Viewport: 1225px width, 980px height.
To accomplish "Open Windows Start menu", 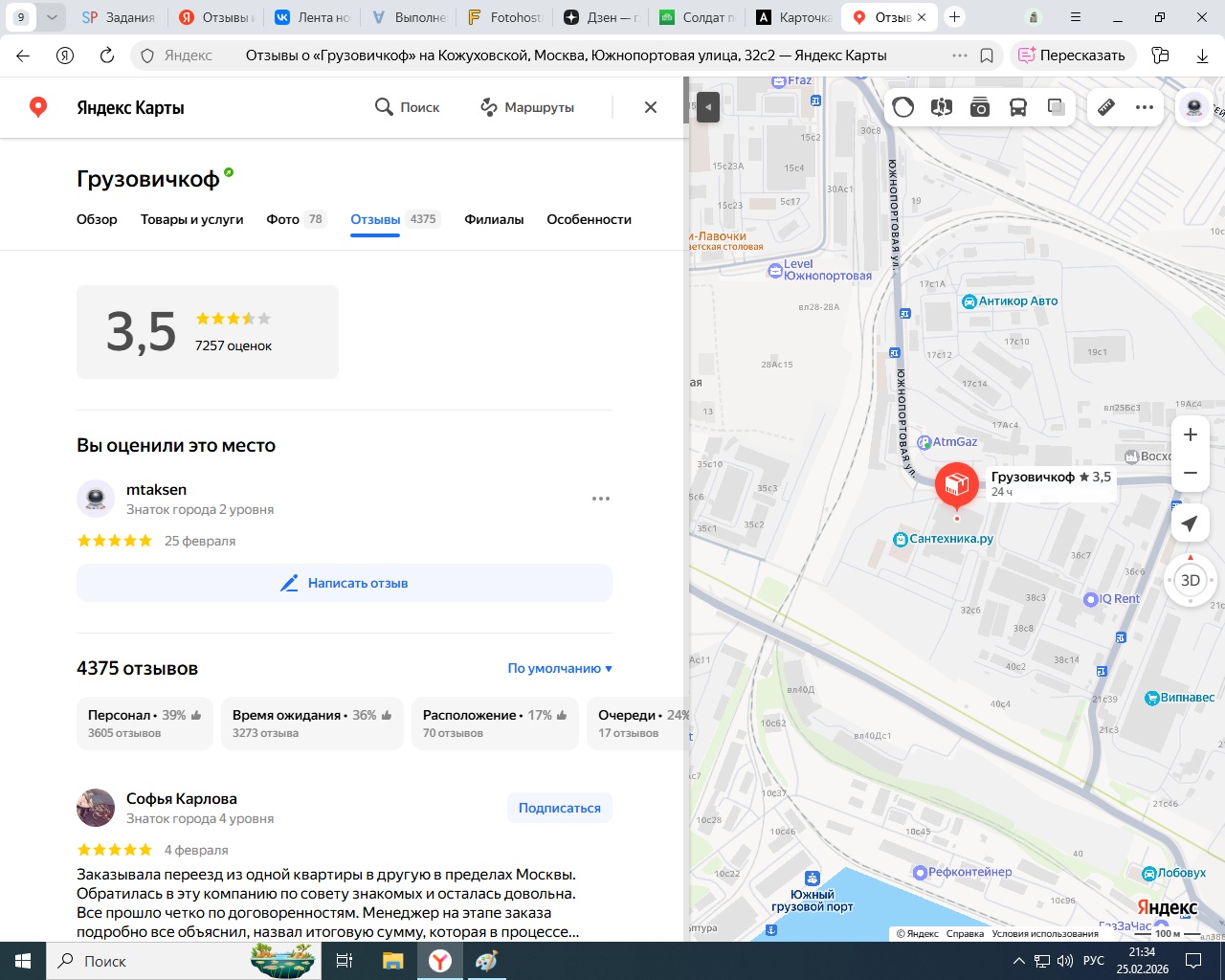I will pos(23,961).
